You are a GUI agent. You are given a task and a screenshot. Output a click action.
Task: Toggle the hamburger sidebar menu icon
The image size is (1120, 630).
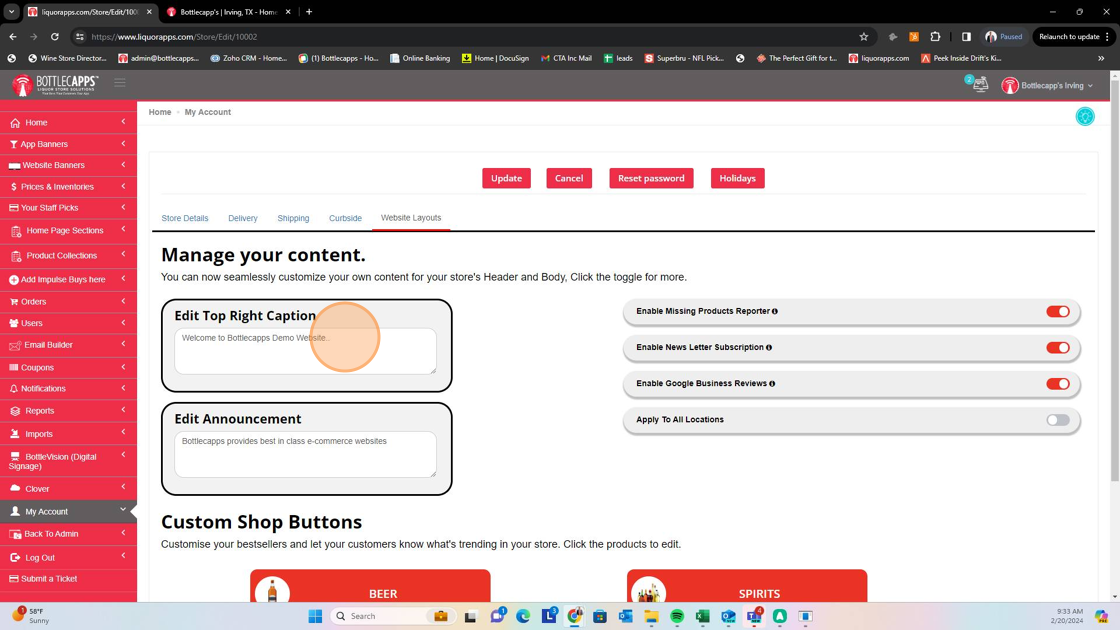[x=120, y=83]
